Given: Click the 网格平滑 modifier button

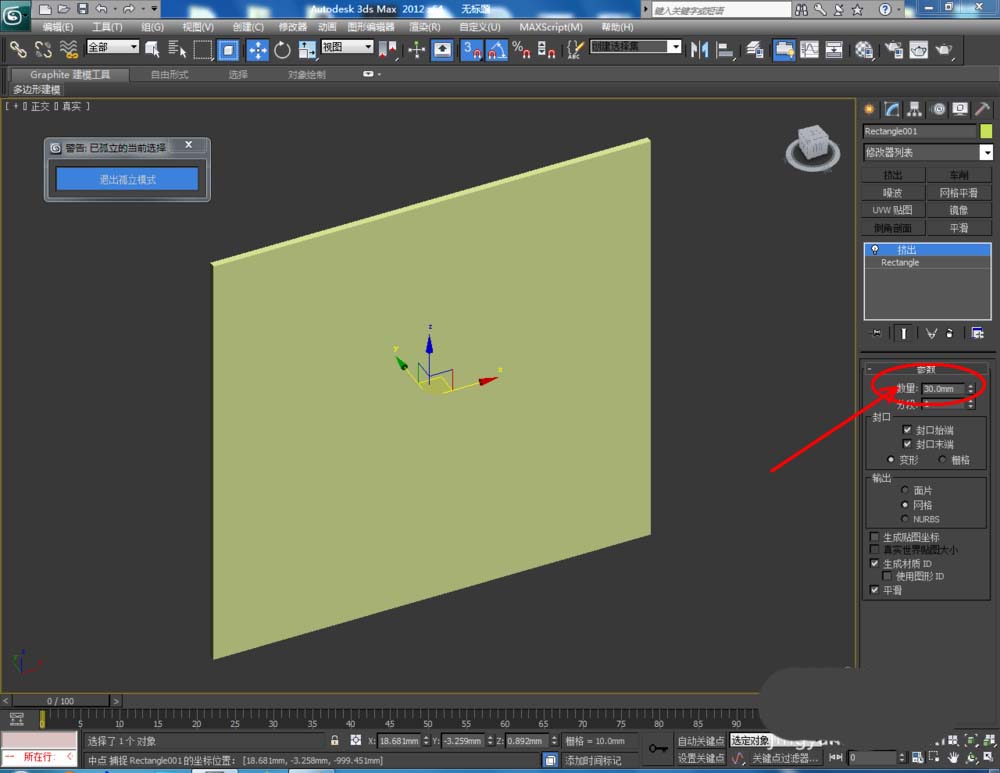Looking at the screenshot, I should [959, 193].
